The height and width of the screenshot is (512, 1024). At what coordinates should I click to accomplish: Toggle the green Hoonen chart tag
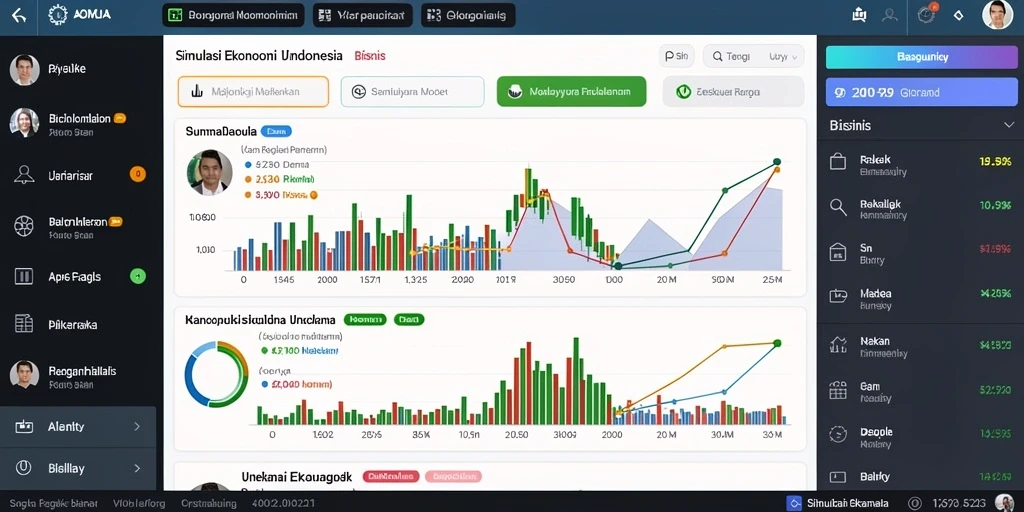(364, 320)
